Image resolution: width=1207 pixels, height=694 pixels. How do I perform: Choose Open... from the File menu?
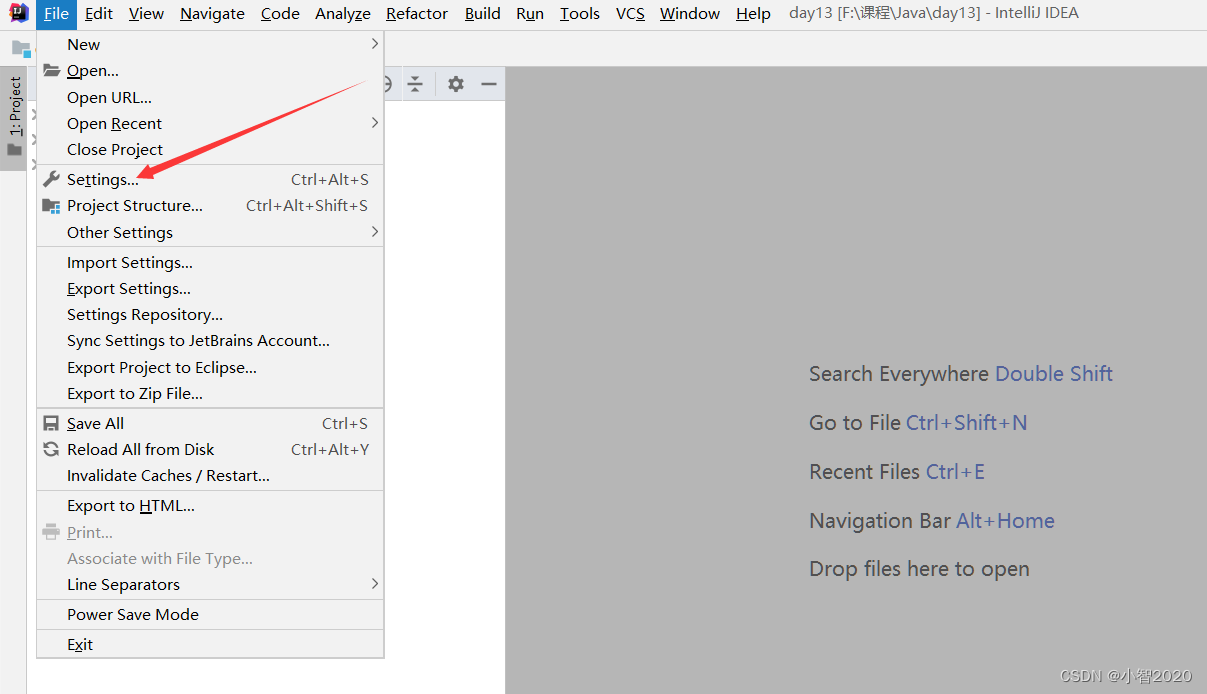click(210, 71)
